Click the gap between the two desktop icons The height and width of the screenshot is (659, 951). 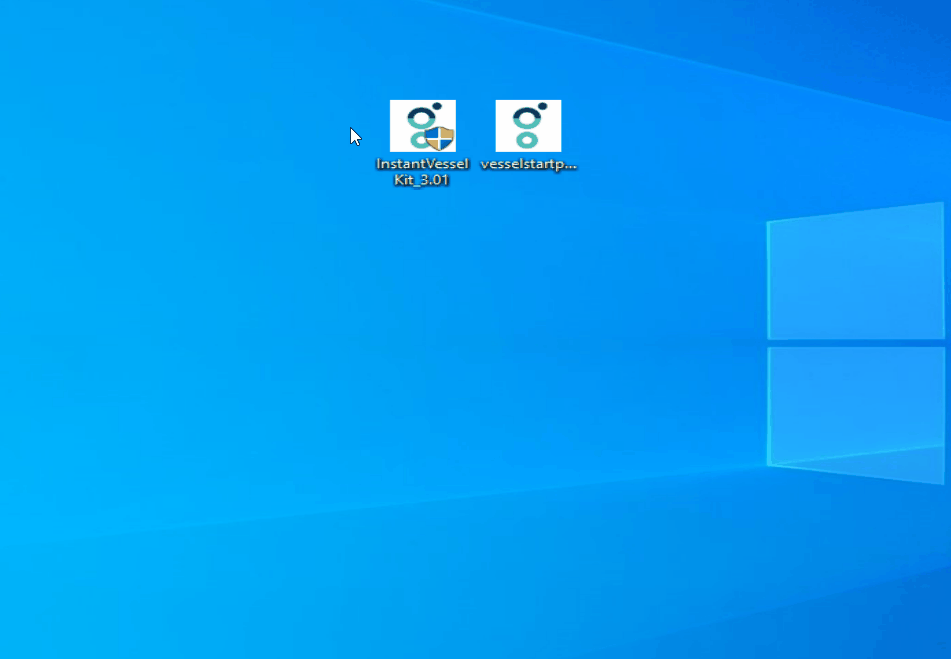point(476,126)
